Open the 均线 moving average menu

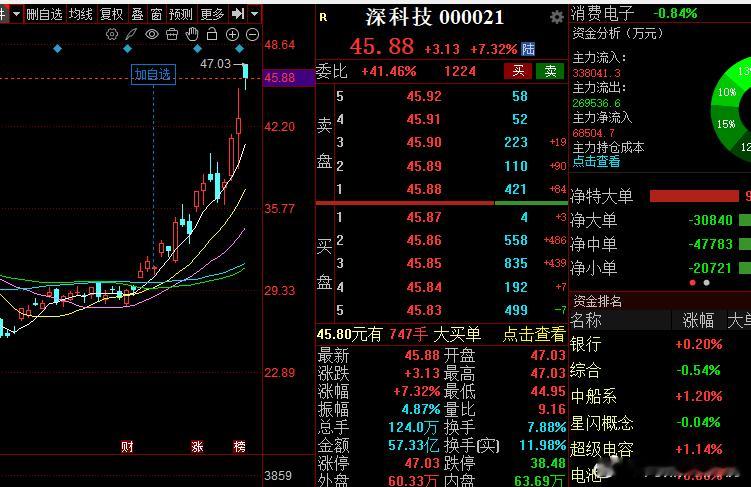point(80,14)
